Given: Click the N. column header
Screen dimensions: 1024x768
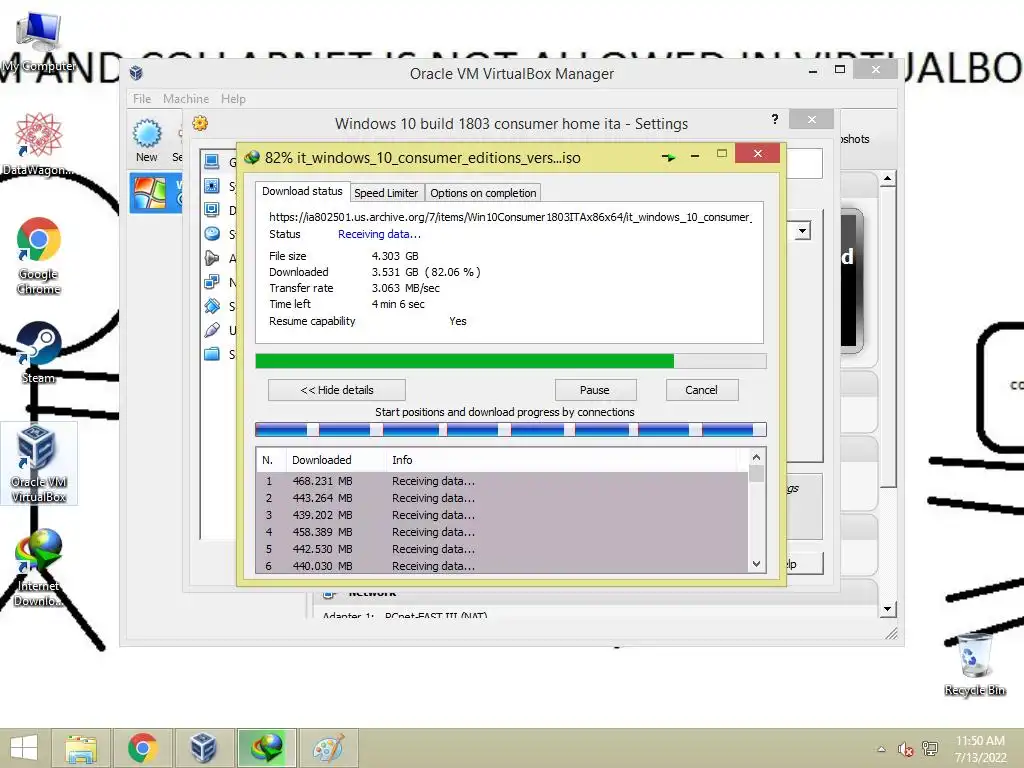Looking at the screenshot, I should tap(272, 460).
